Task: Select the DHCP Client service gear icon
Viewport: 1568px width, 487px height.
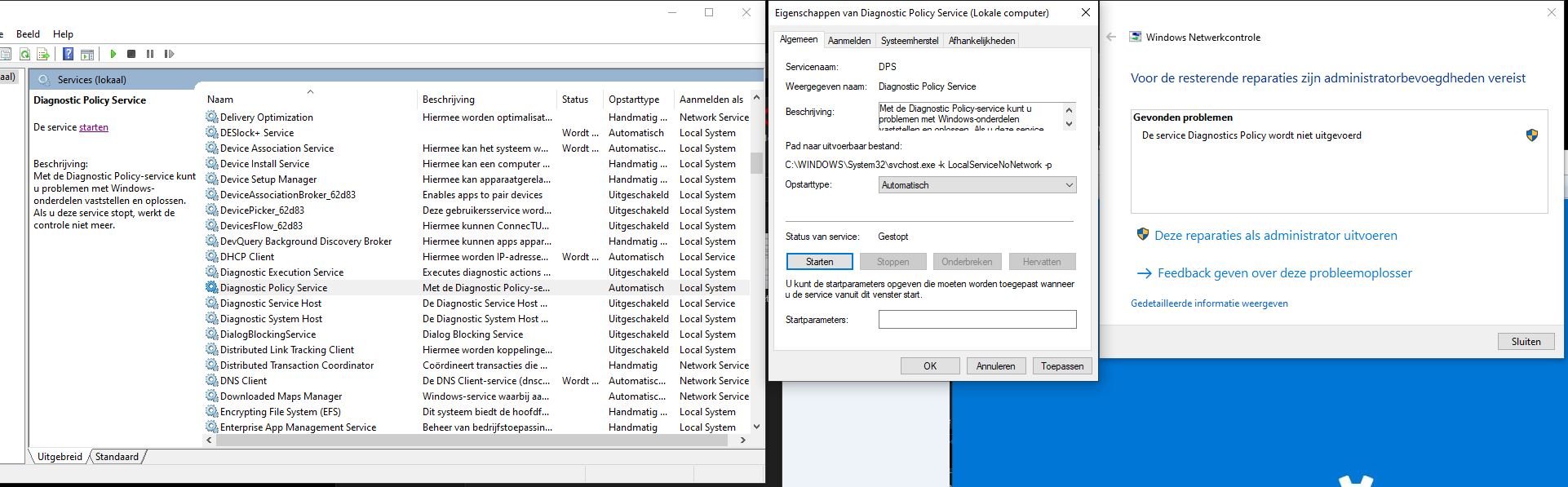Action: pos(212,257)
